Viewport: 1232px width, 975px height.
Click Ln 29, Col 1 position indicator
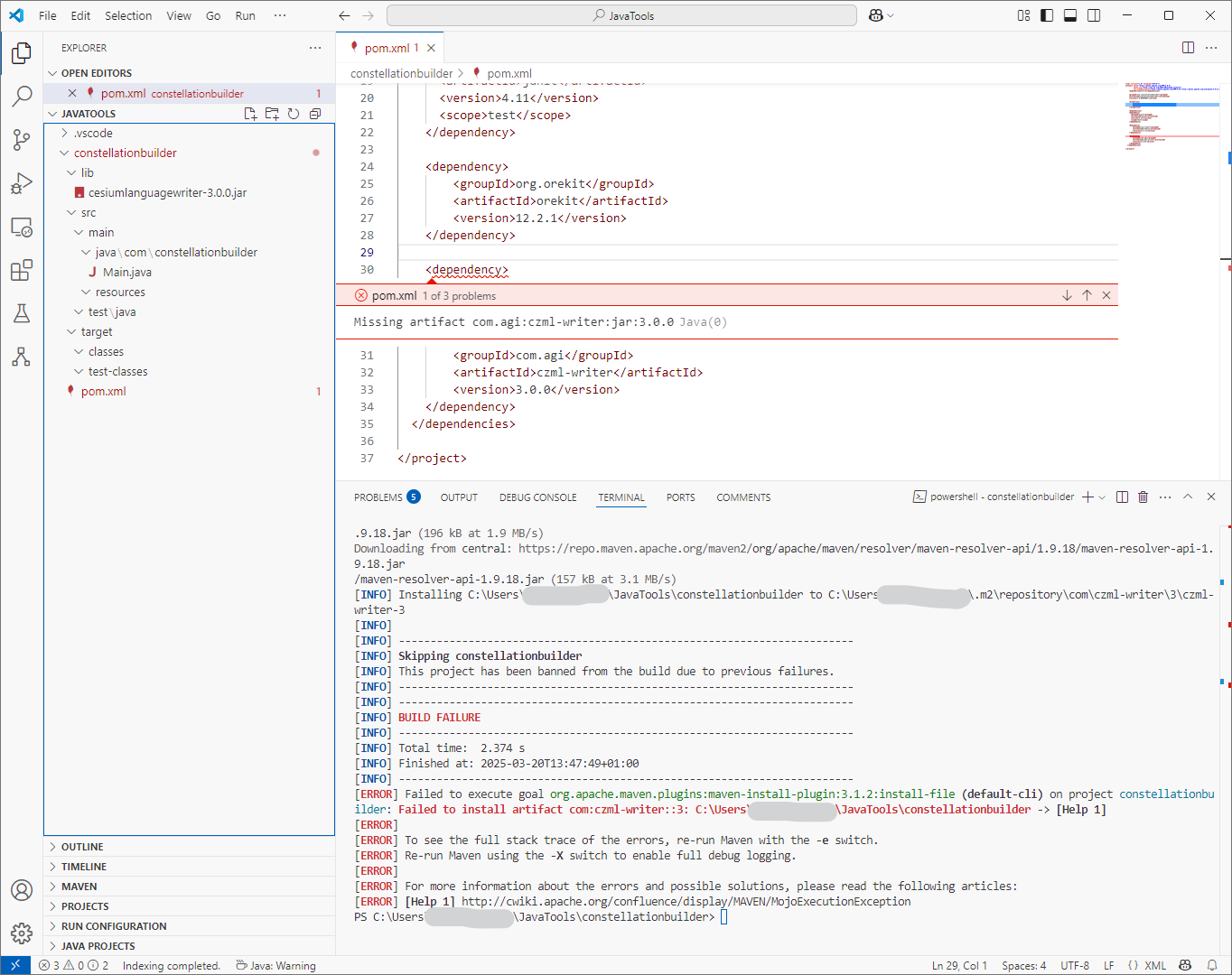959,965
